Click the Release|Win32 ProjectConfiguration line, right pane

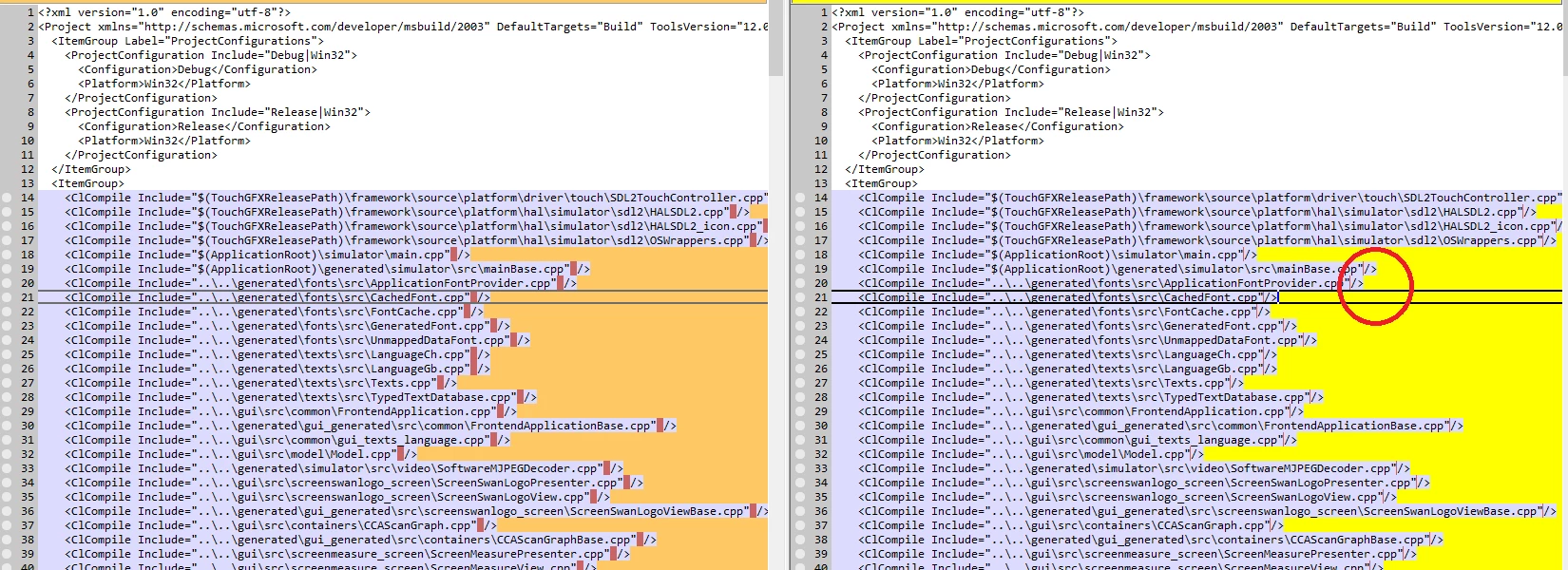[1011, 112]
